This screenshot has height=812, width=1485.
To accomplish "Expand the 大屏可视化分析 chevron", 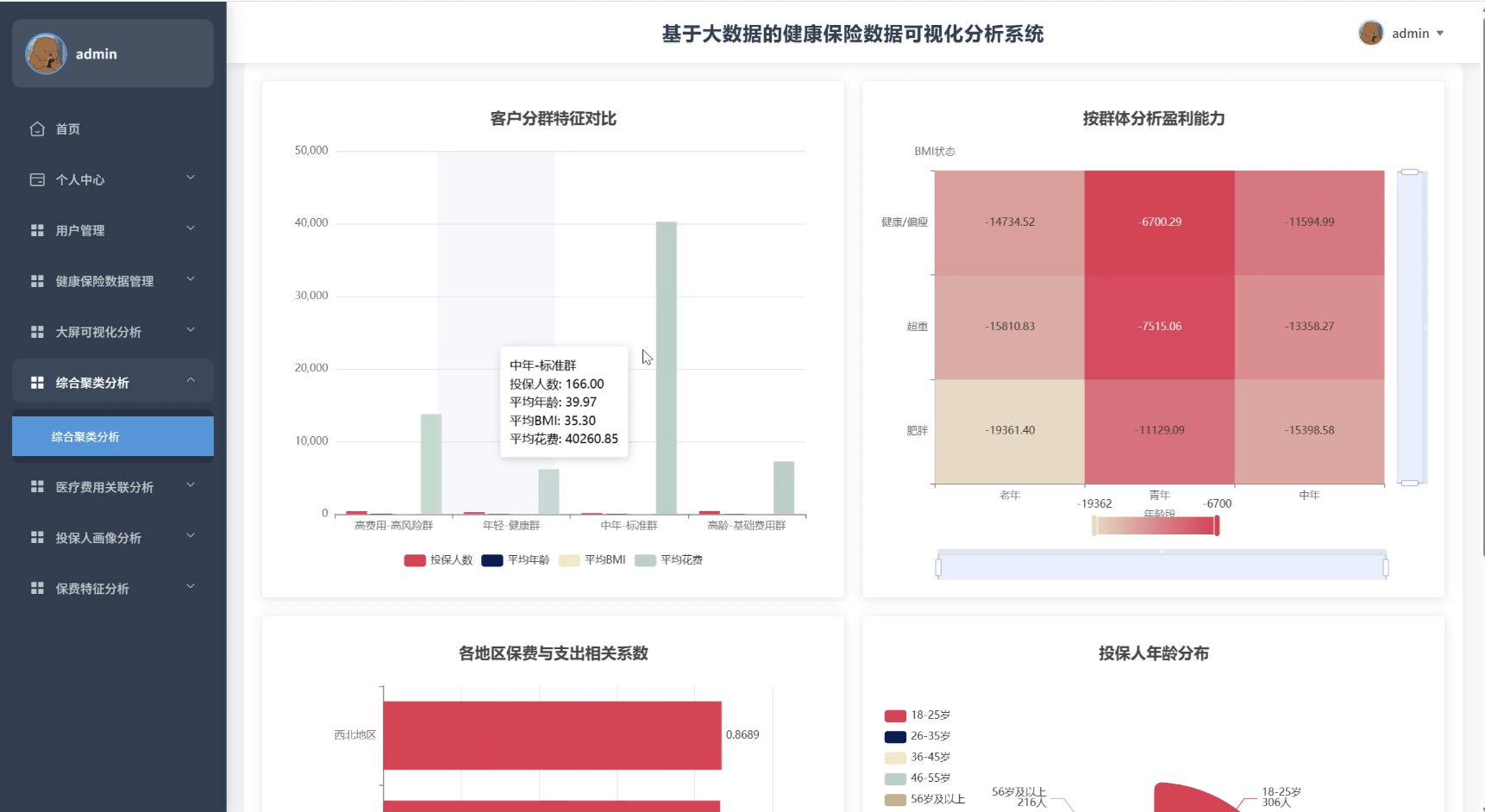I will 191,330.
